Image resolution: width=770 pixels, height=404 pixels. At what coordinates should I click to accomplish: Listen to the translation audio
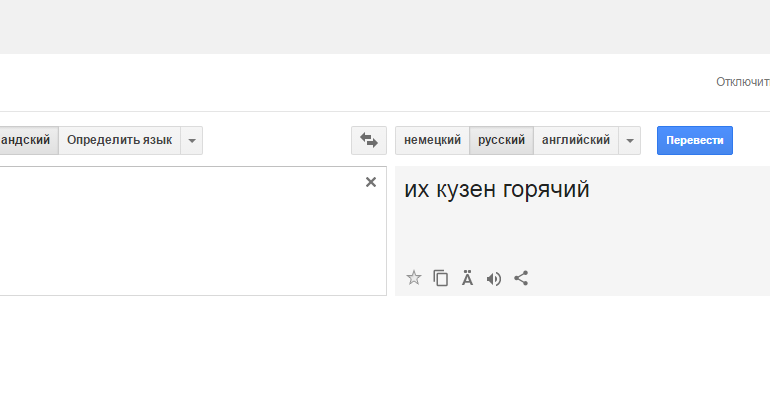coord(494,279)
